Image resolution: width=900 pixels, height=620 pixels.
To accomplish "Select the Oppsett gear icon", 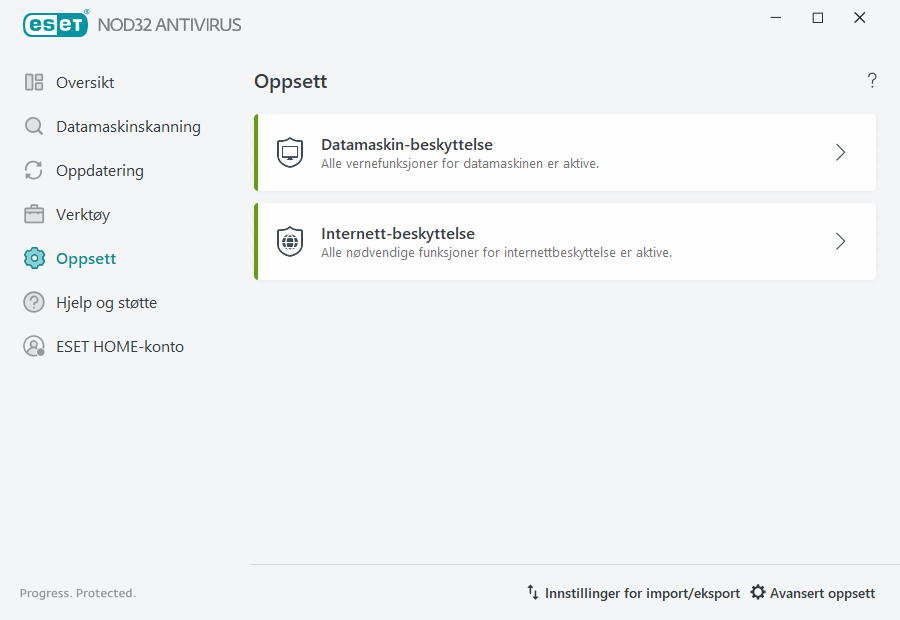I will (x=33, y=258).
